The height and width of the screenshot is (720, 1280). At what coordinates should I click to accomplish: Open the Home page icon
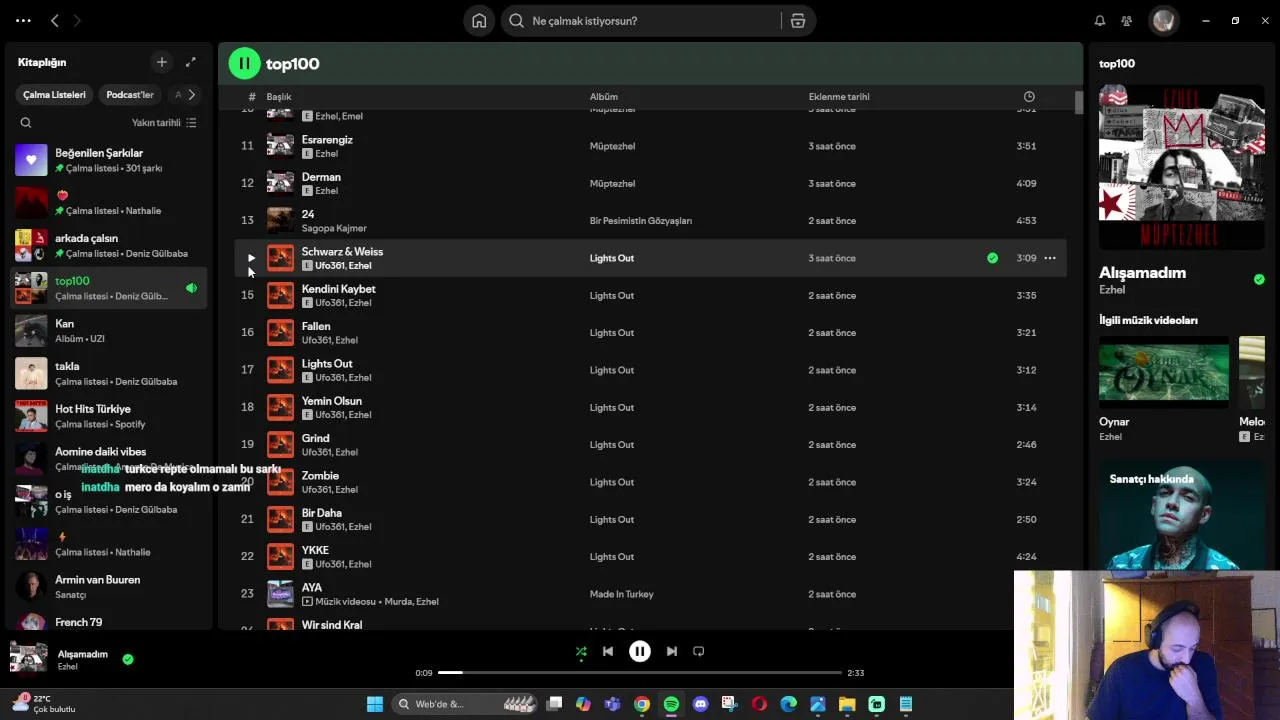[479, 21]
